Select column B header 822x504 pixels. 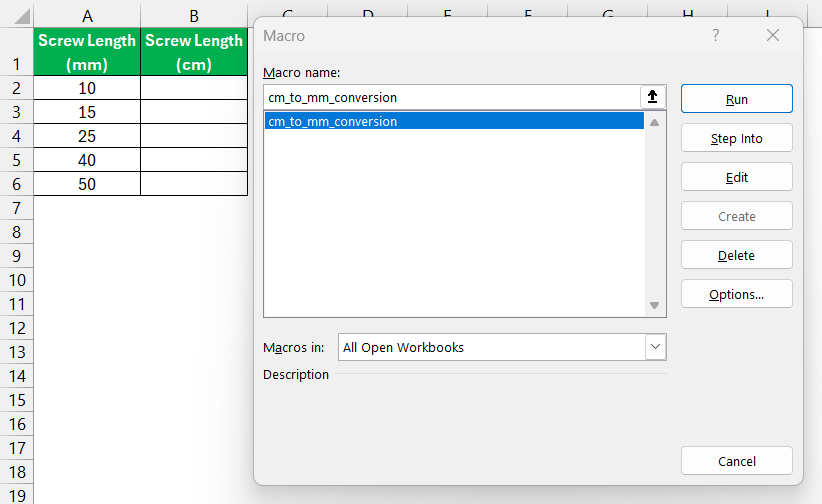194,16
